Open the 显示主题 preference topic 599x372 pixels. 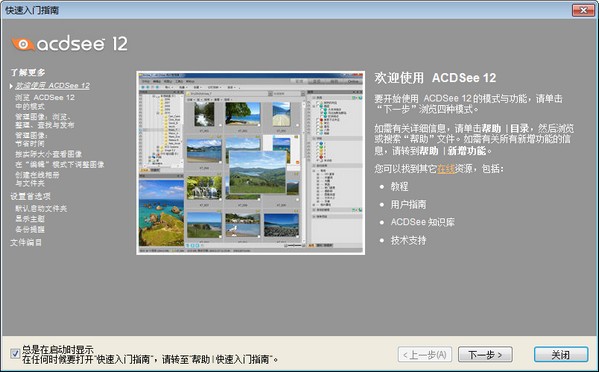coord(30,219)
